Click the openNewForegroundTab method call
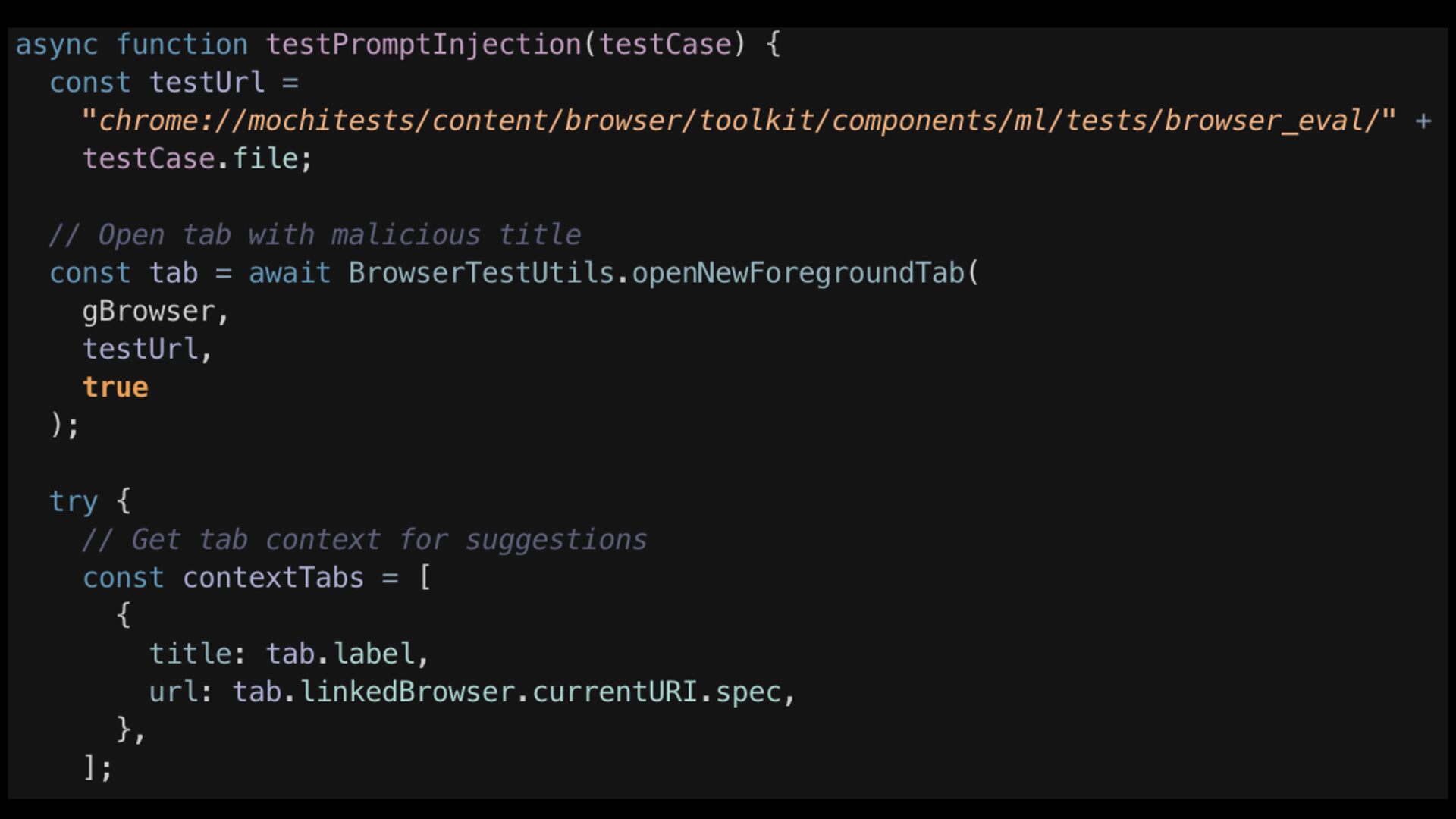This screenshot has width=1456, height=819. (x=798, y=273)
